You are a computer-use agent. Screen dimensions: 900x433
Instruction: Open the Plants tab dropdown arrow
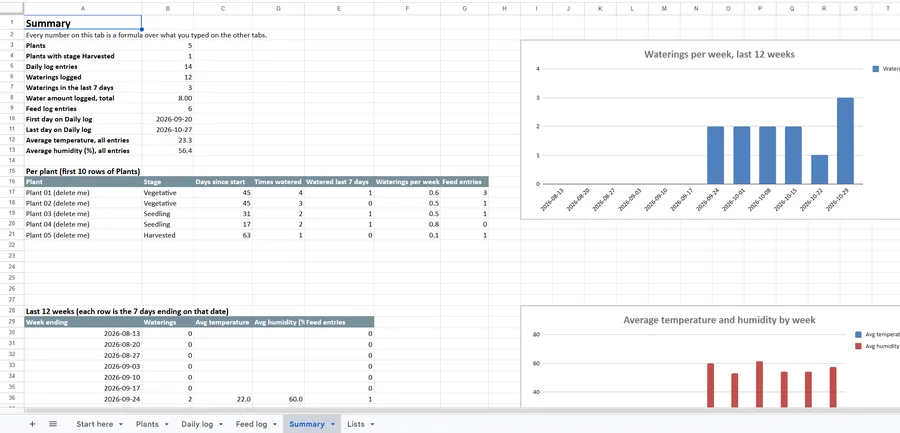click(166, 424)
